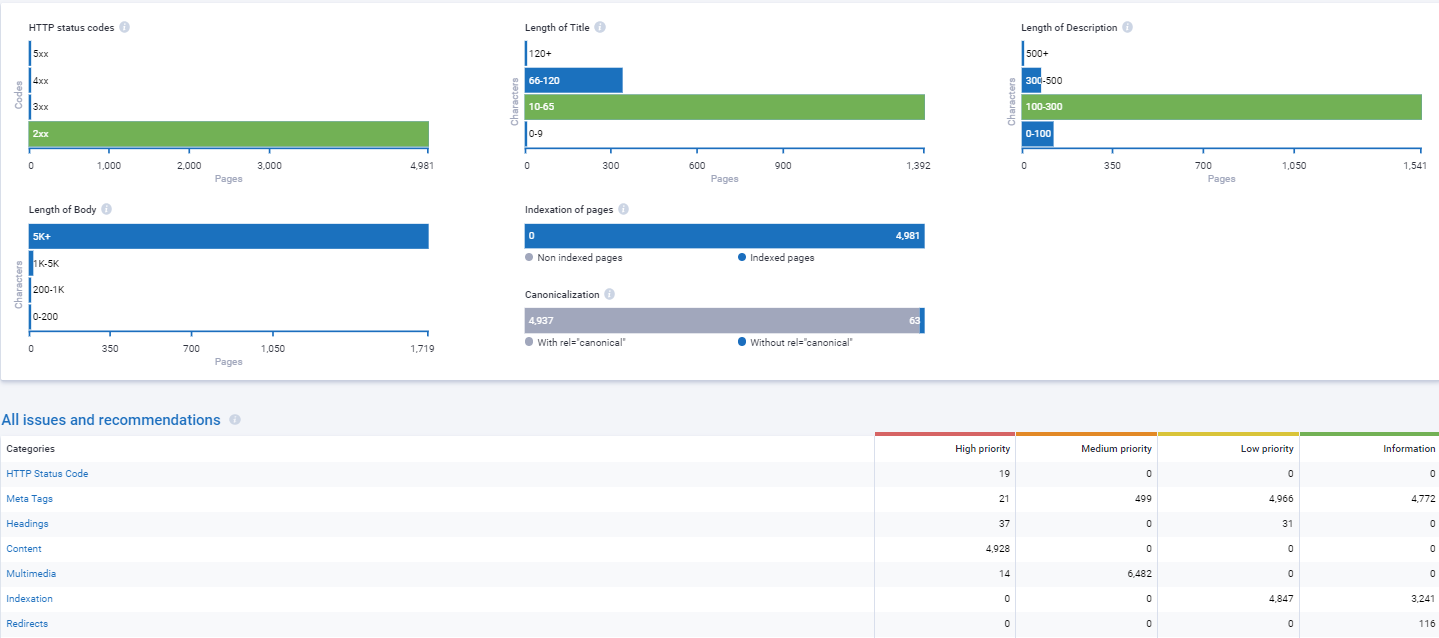Open the HTTP Status Code category
1439x638 pixels.
click(47, 474)
